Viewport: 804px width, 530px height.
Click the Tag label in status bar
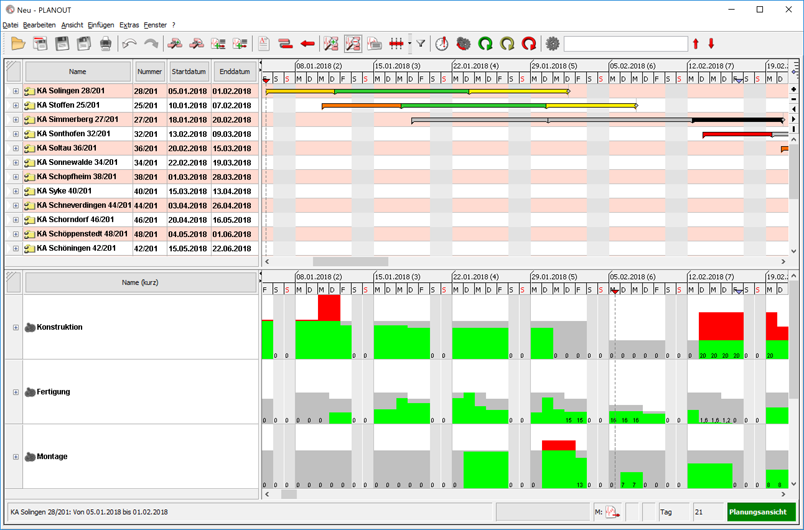(x=666, y=512)
